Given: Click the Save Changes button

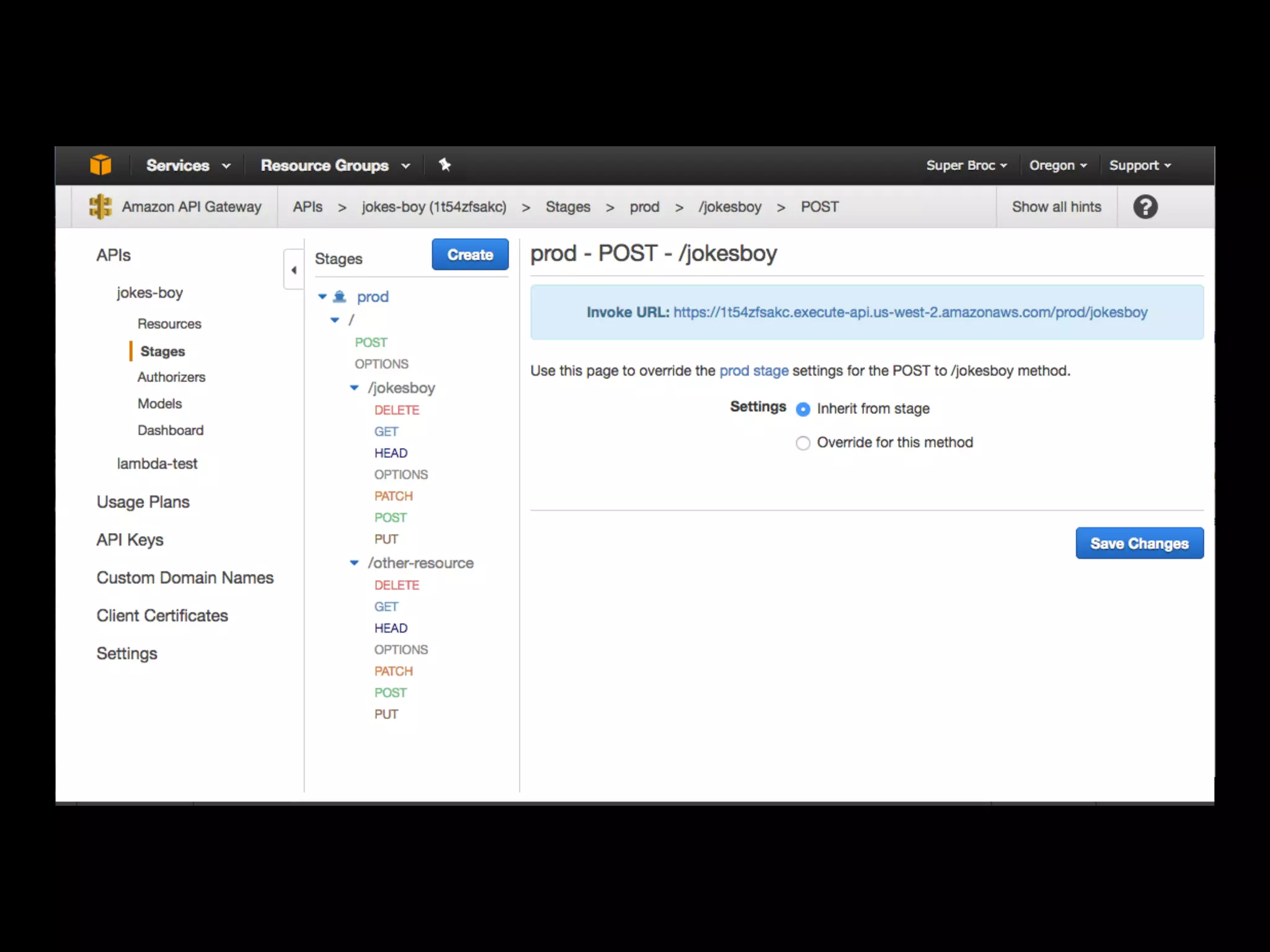Looking at the screenshot, I should (1140, 544).
